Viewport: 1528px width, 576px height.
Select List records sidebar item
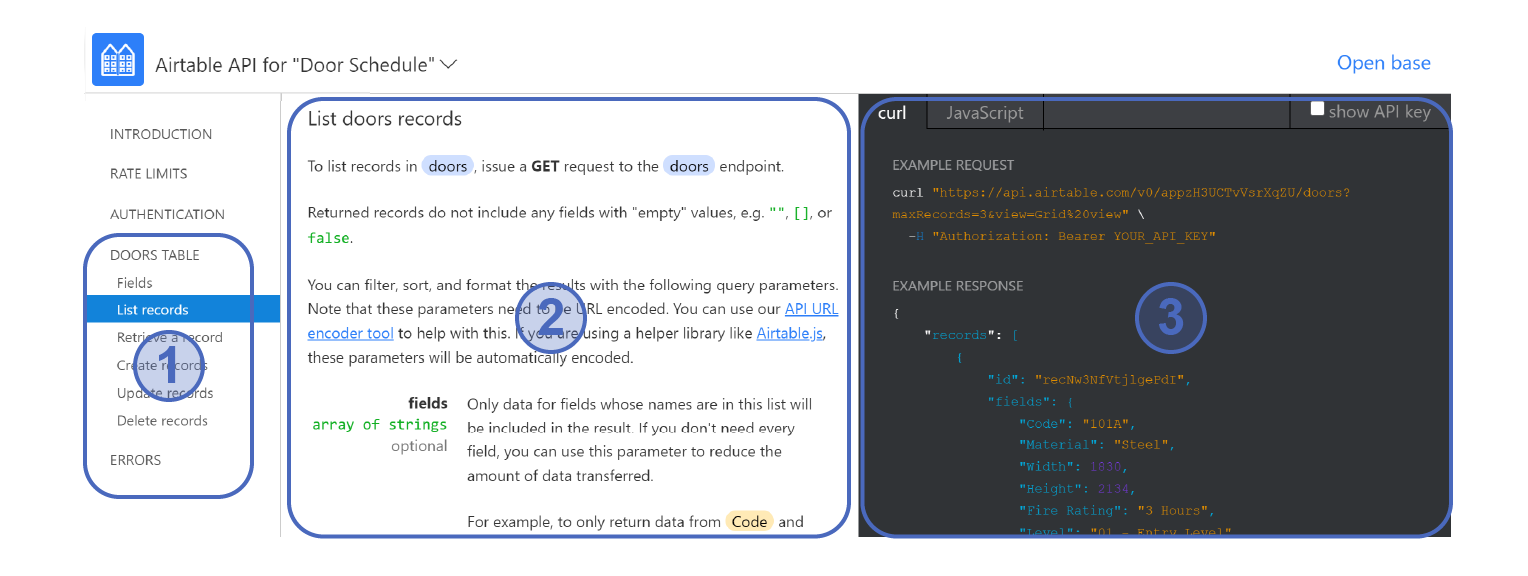pos(152,310)
